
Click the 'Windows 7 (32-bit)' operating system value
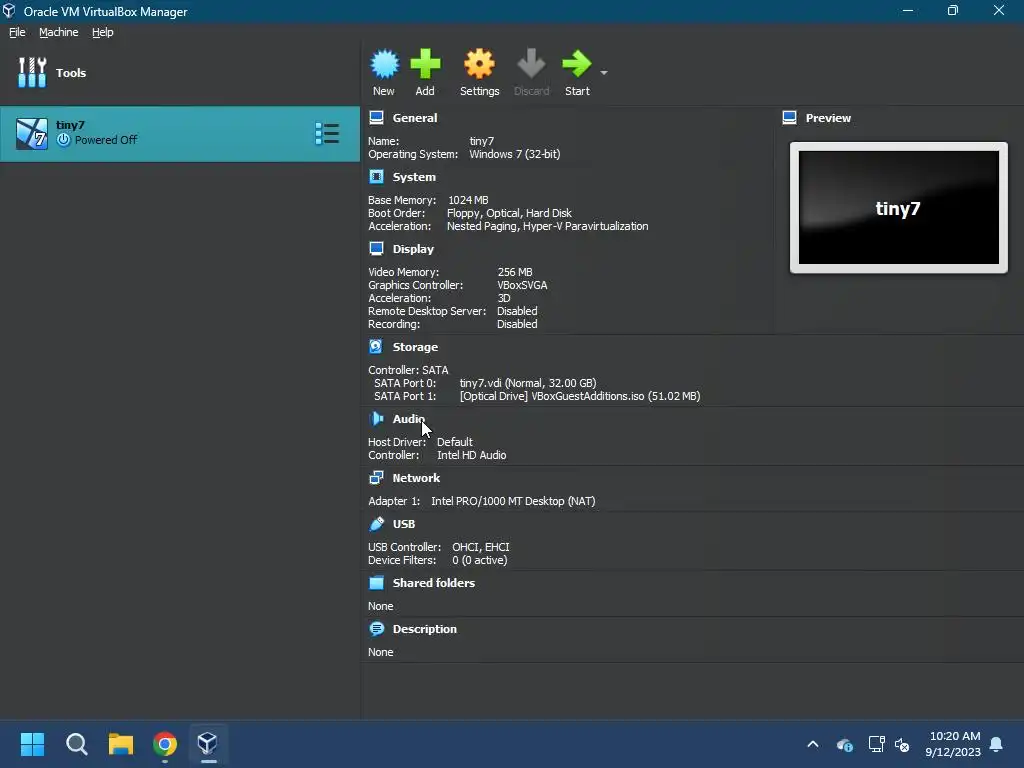click(x=515, y=154)
